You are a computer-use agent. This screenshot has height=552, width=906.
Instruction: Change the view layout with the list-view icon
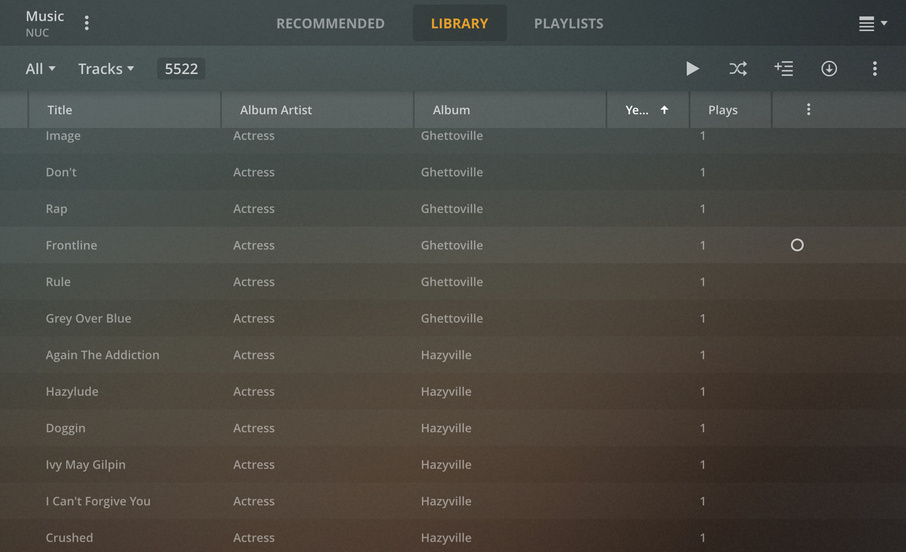click(x=872, y=24)
